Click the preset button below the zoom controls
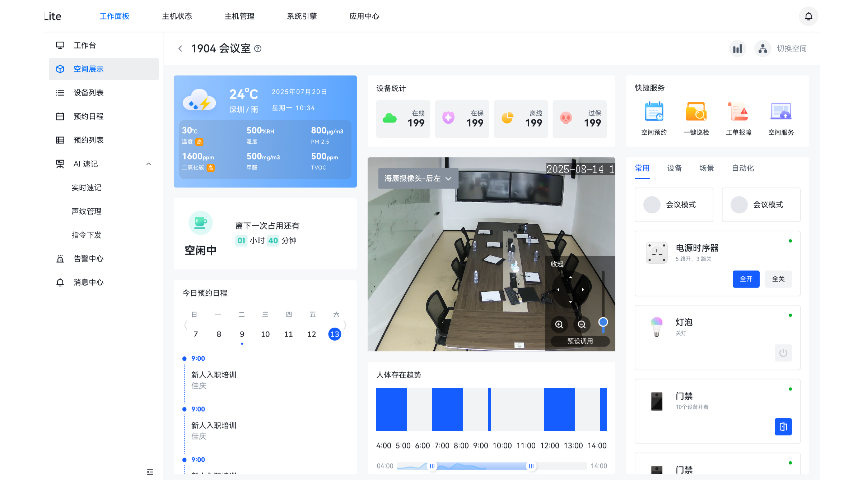This screenshot has width=853, height=480. [x=580, y=341]
